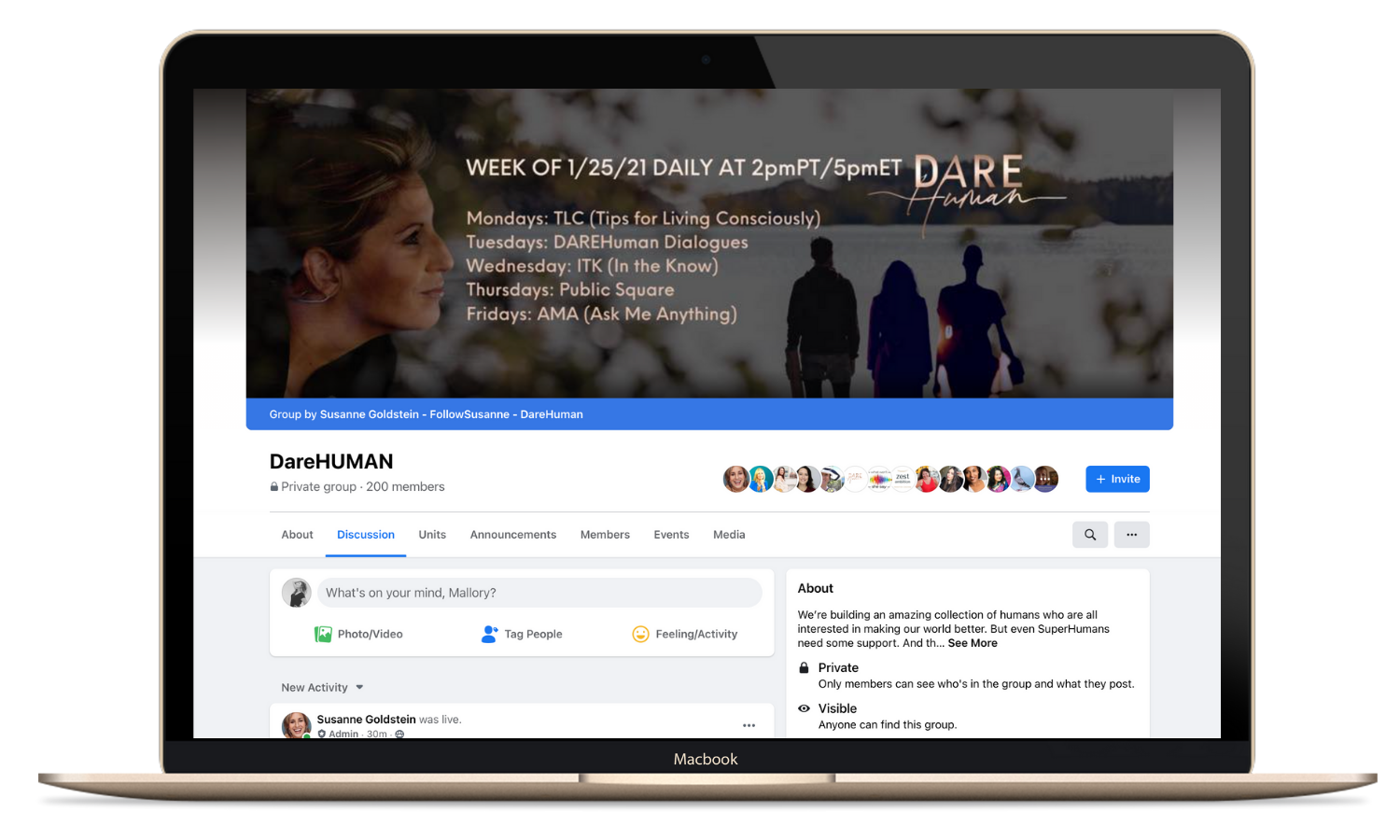Click the "30m" post timestamp
The width and height of the screenshot is (1400, 840).
(x=376, y=734)
